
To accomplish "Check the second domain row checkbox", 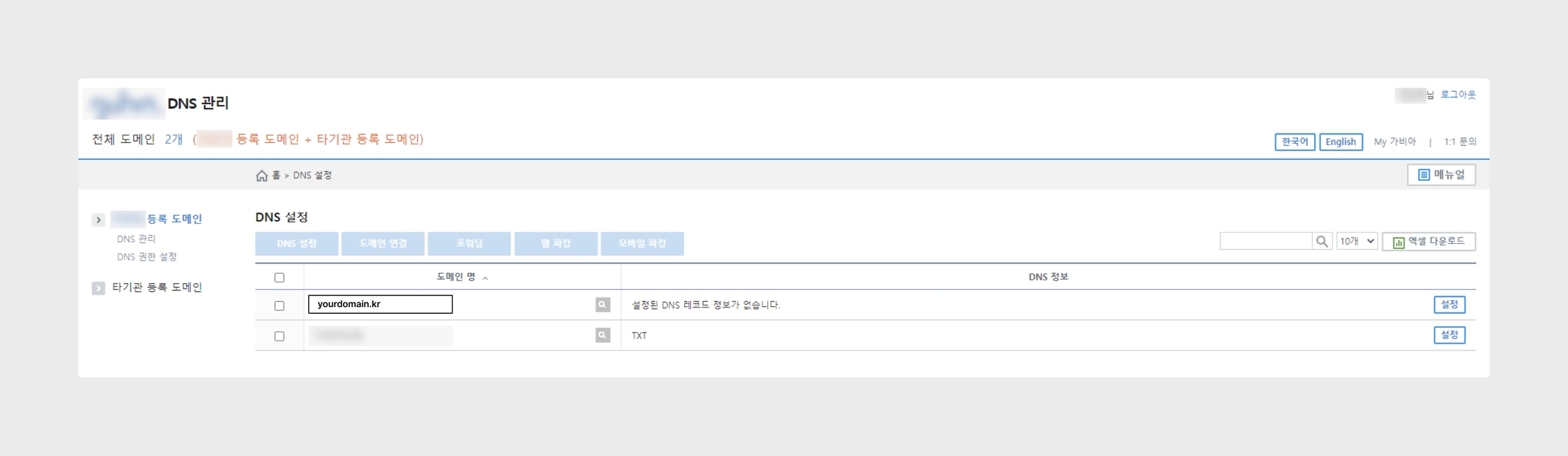I will coord(279,336).
